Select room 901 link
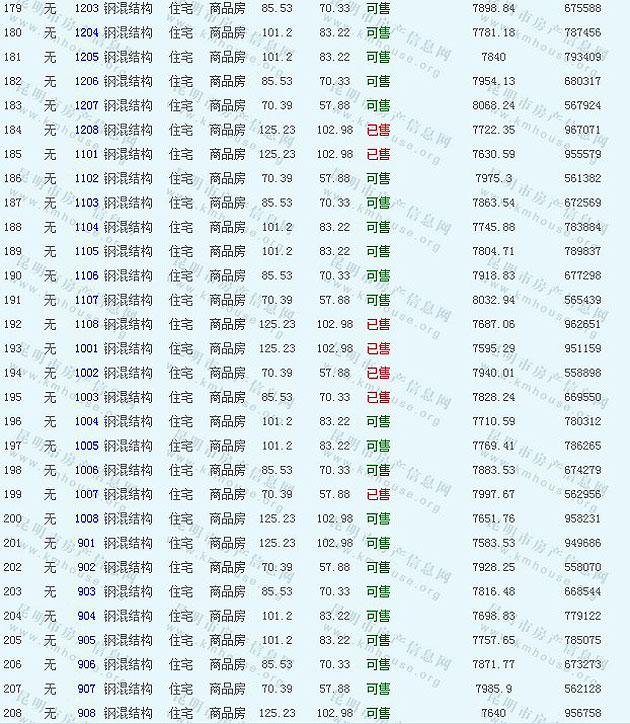This screenshot has width=630, height=724. click(87, 543)
